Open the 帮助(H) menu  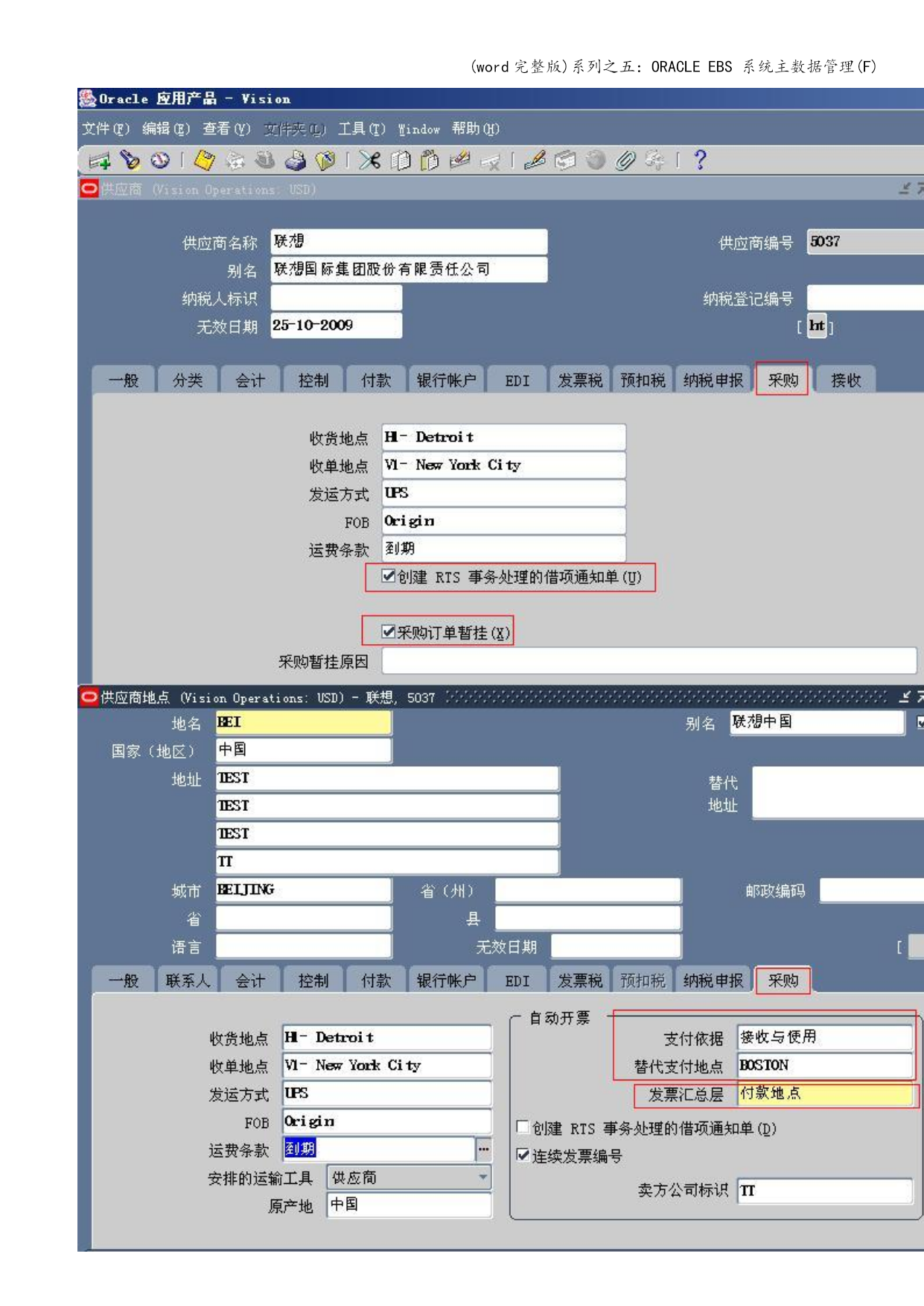476,129
